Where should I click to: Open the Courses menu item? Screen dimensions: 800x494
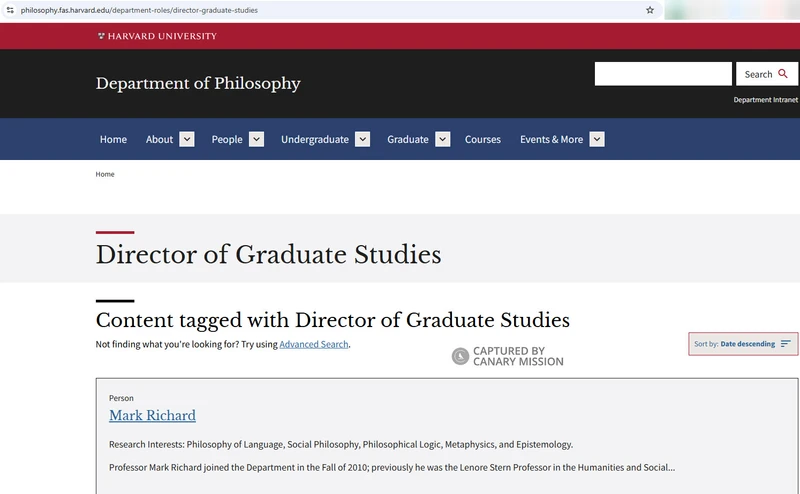pyautogui.click(x=483, y=139)
